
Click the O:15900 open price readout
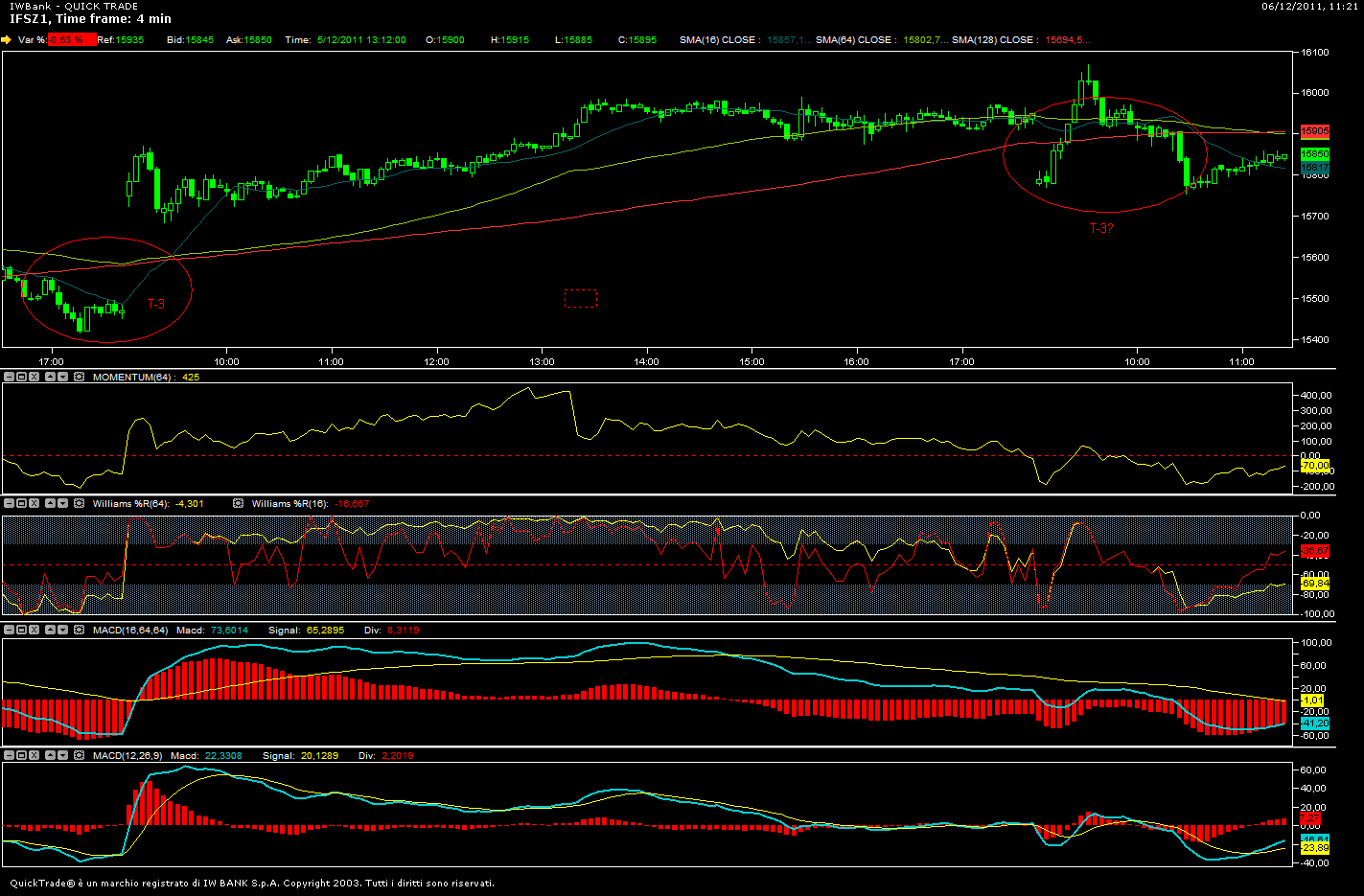(445, 40)
